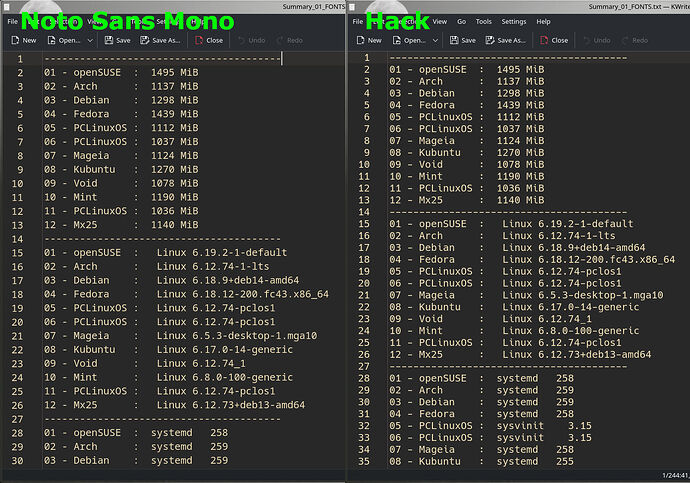Click '1137 MiB' in the left window
690x483 pixels.
(175, 86)
